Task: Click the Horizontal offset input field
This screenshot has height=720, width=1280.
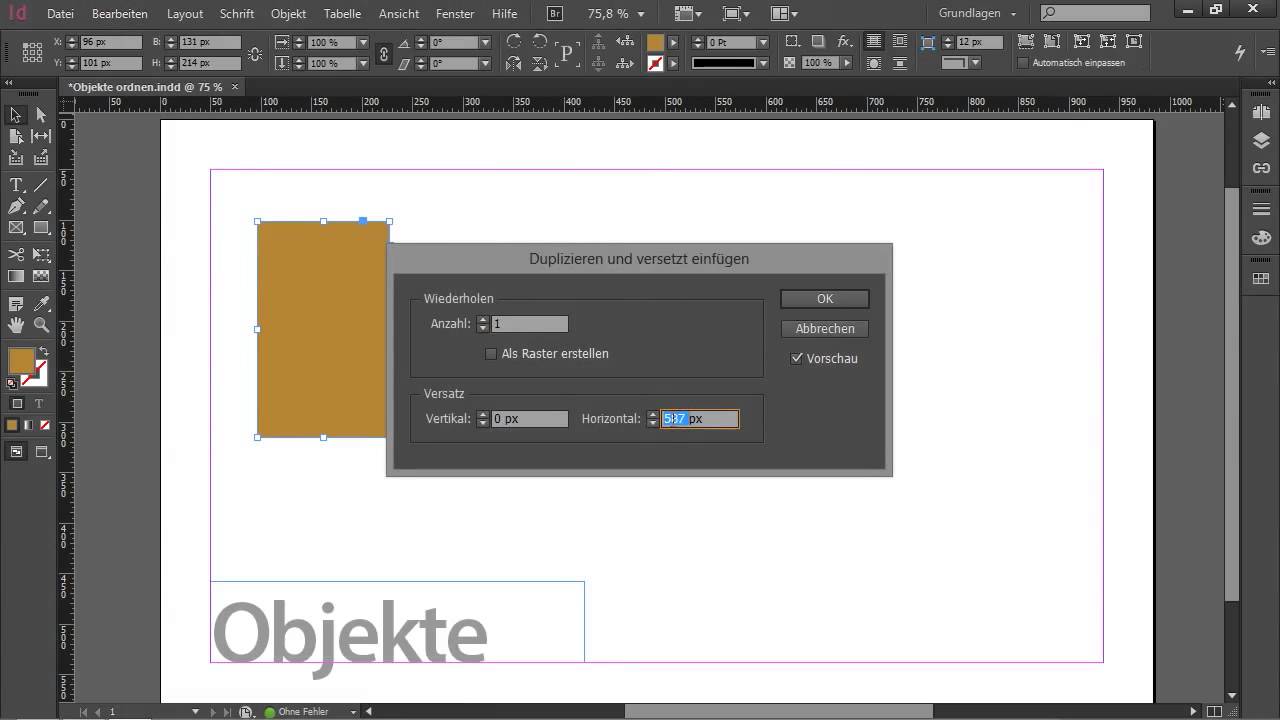Action: click(x=700, y=419)
